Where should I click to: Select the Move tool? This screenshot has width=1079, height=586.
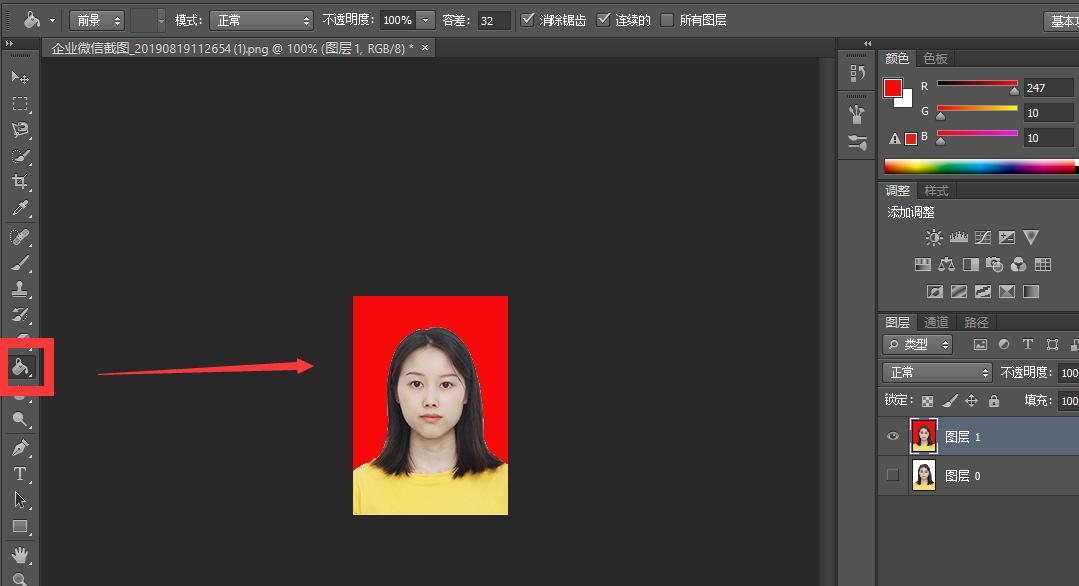coord(22,77)
